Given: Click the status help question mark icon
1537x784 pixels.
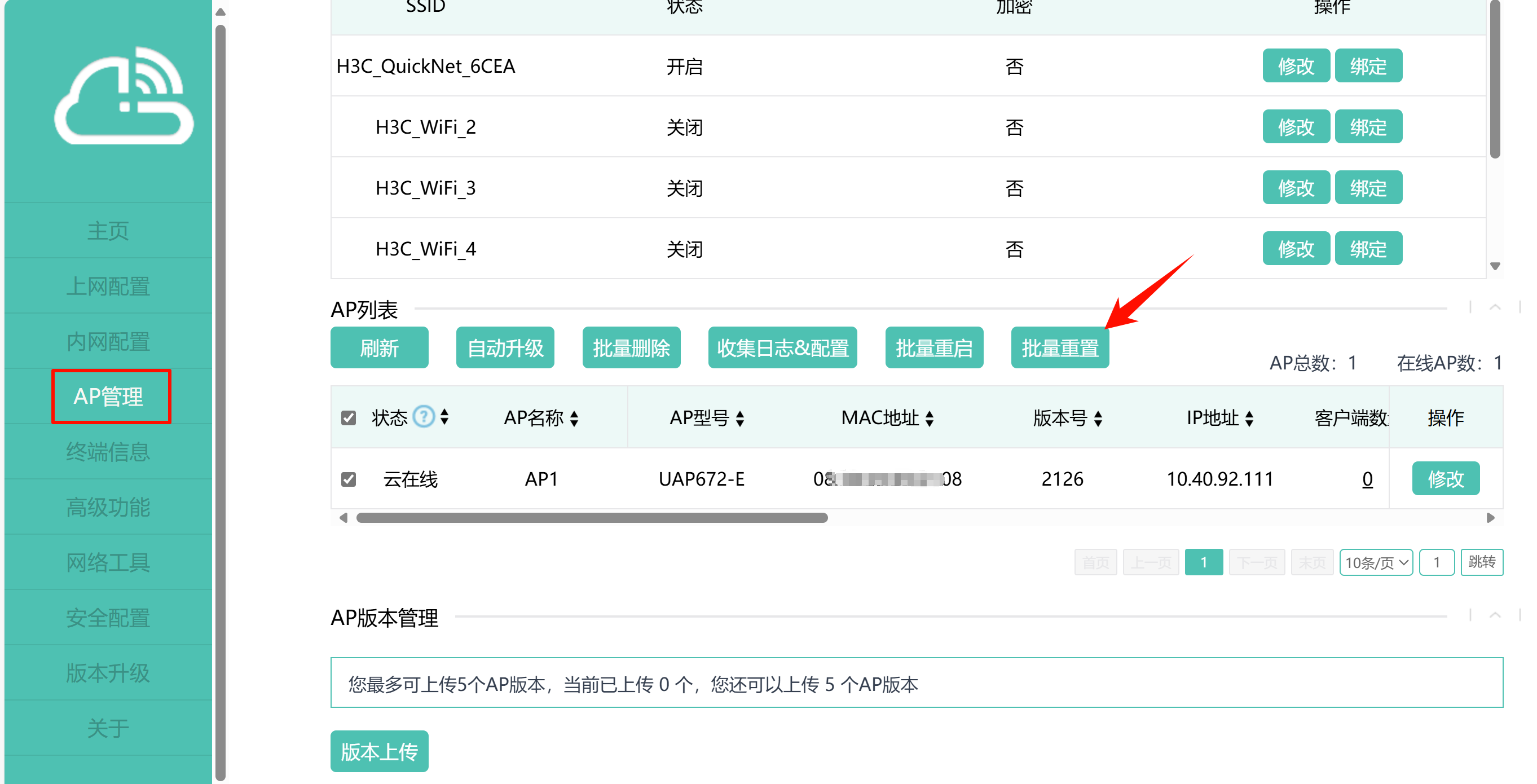Looking at the screenshot, I should pos(424,416).
